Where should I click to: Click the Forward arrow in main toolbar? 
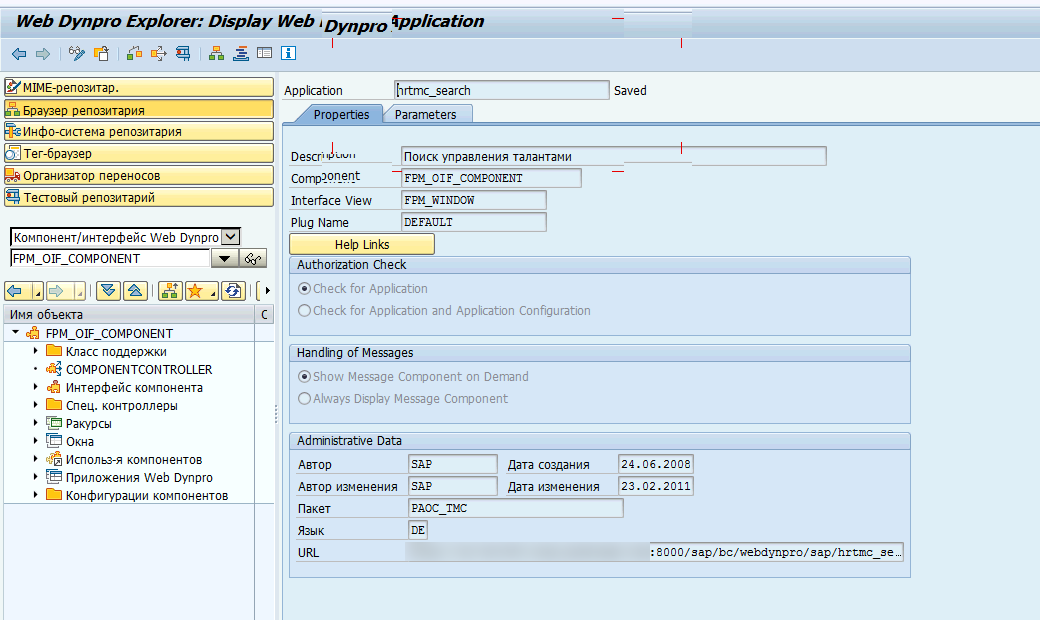point(43,54)
